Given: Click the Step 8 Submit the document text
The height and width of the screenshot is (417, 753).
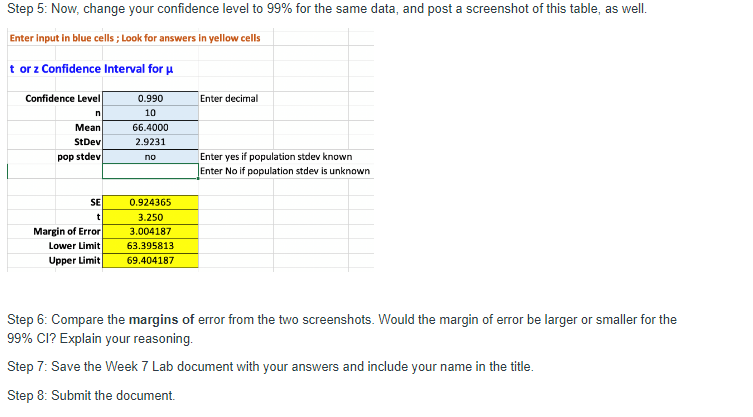Looking at the screenshot, I should point(91,395).
